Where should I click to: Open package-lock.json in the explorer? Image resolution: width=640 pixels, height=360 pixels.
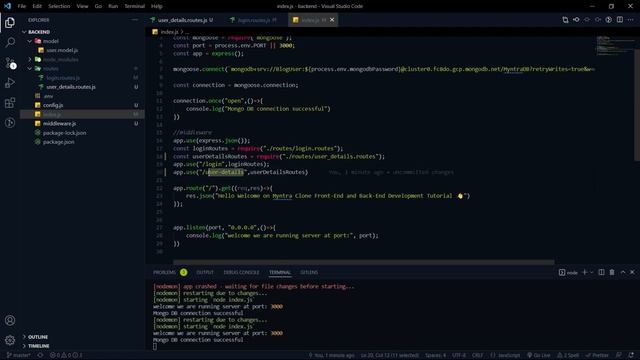tap(64, 133)
